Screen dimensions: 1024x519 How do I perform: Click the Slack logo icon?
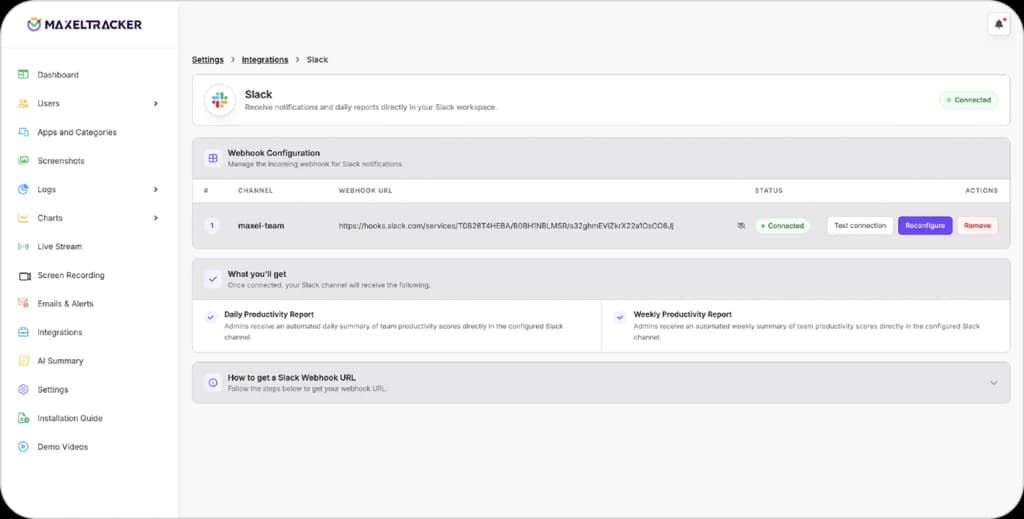click(220, 100)
